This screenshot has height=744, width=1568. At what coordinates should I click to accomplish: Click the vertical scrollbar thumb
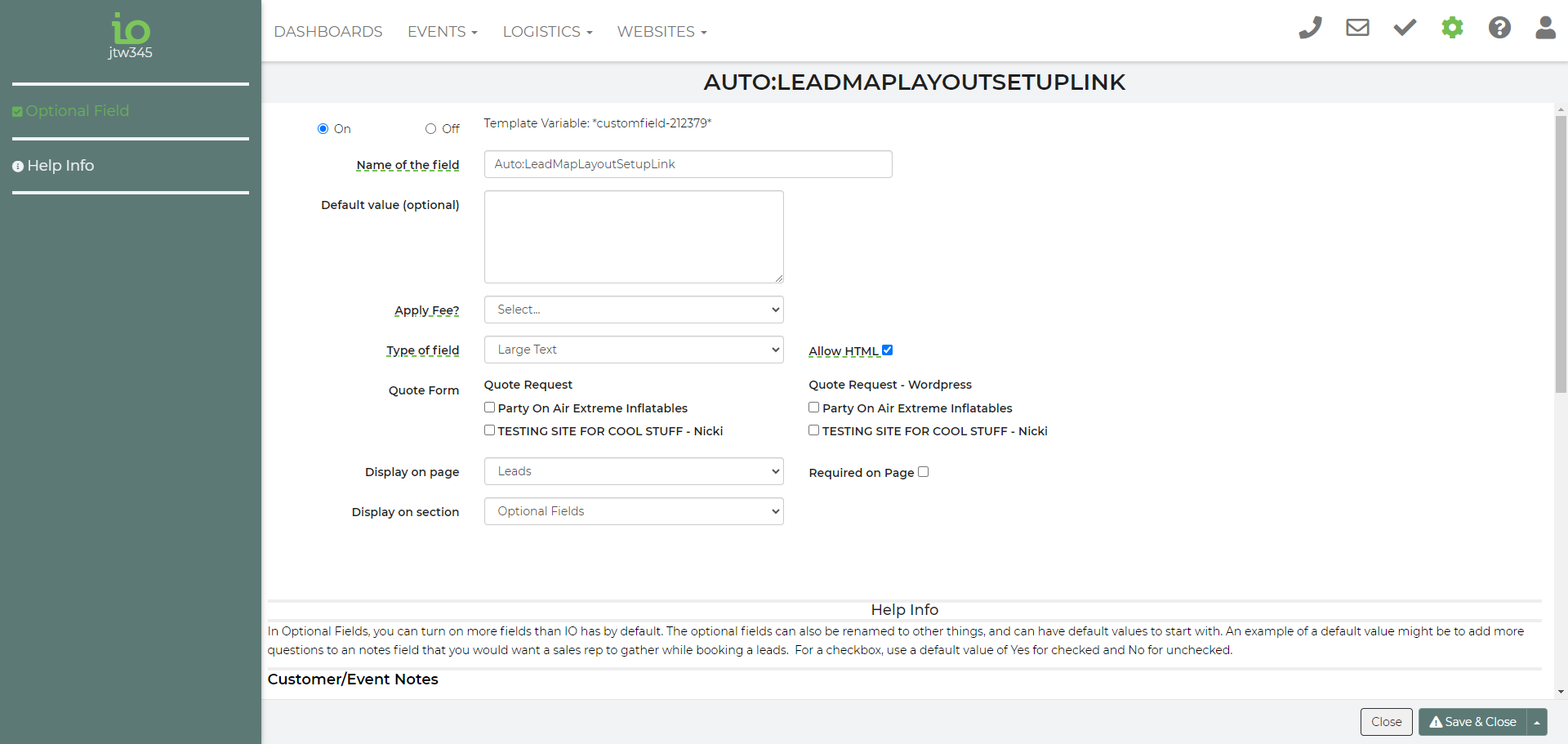coord(1561,253)
